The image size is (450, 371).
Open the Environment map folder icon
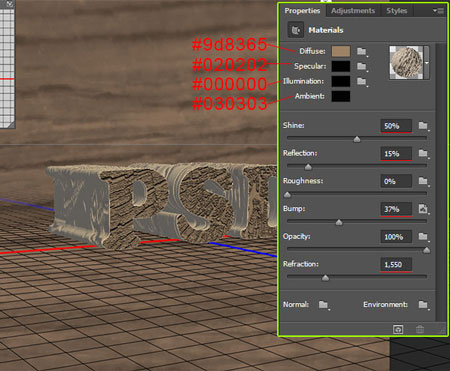point(423,305)
